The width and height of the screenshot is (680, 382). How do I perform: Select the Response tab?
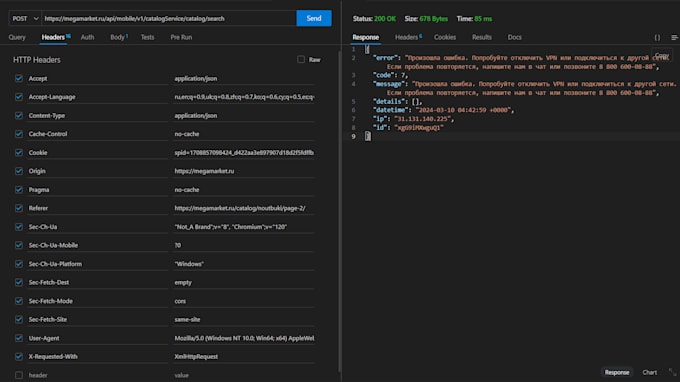coord(366,37)
